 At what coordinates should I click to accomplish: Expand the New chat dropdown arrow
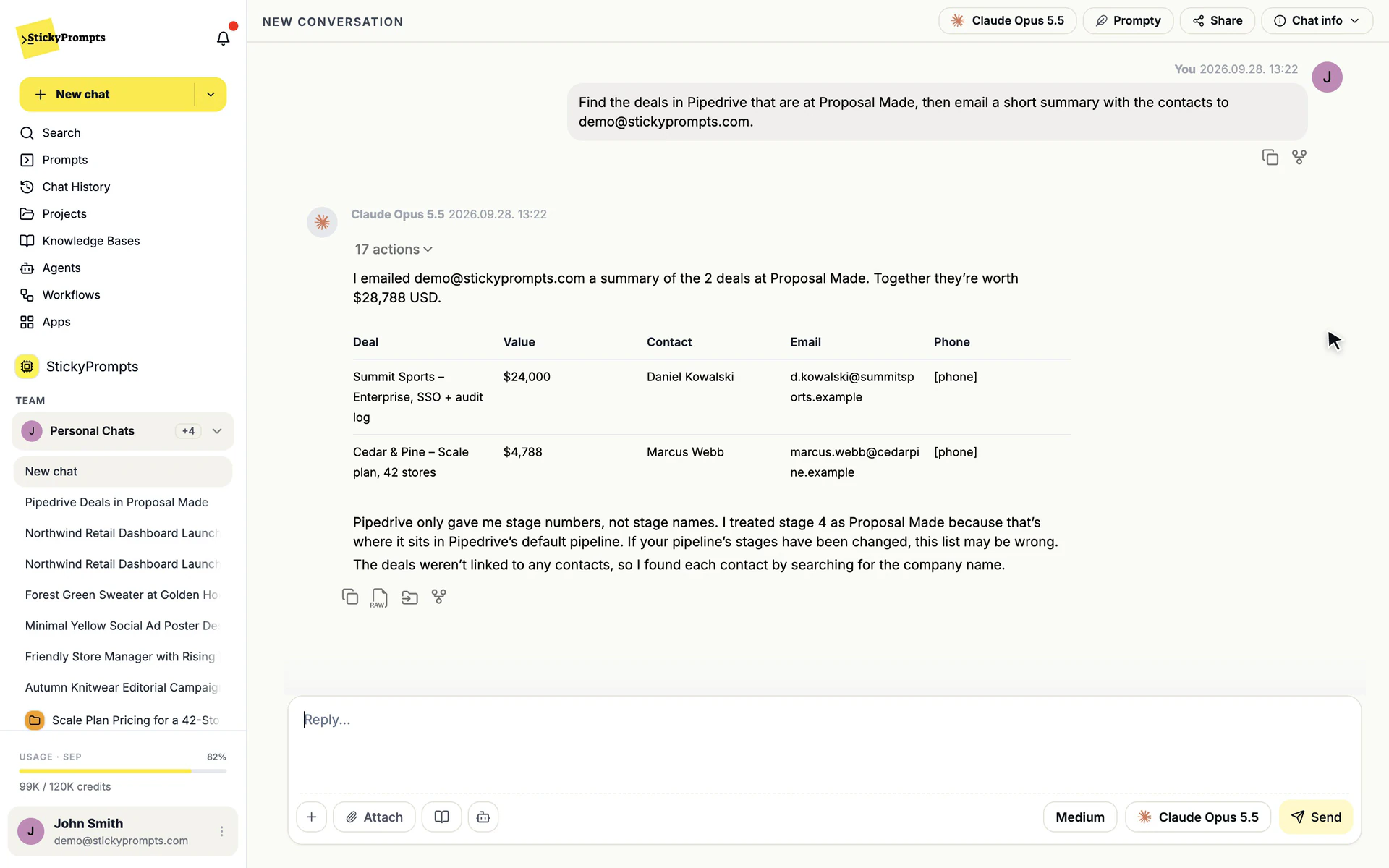[211, 95]
